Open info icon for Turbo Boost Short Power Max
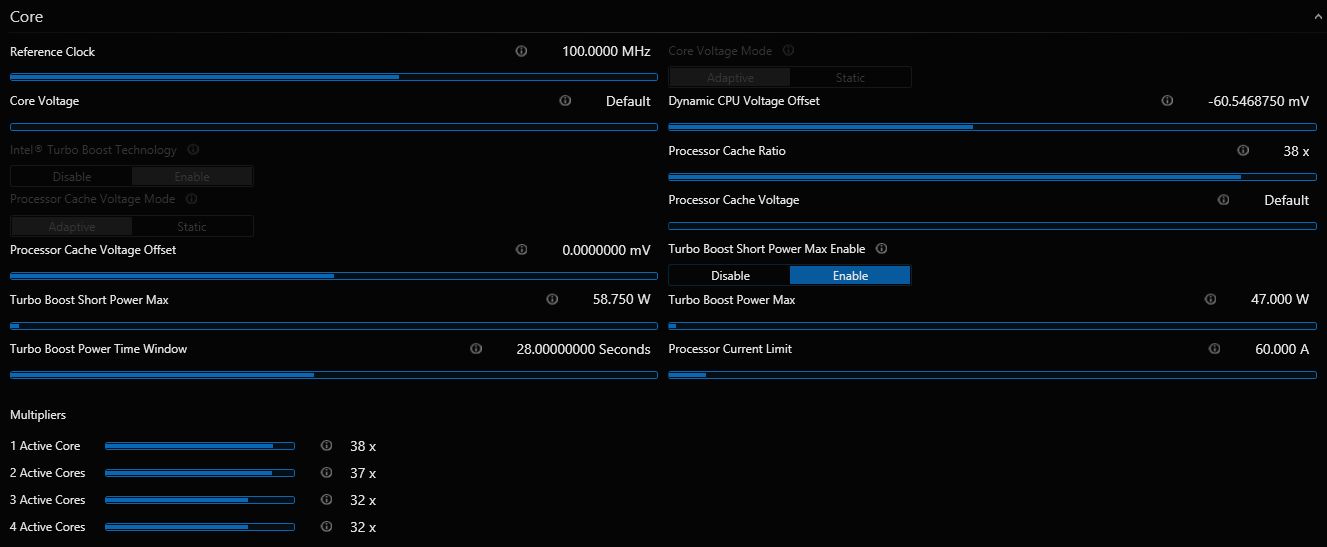1327x547 pixels. coord(552,299)
